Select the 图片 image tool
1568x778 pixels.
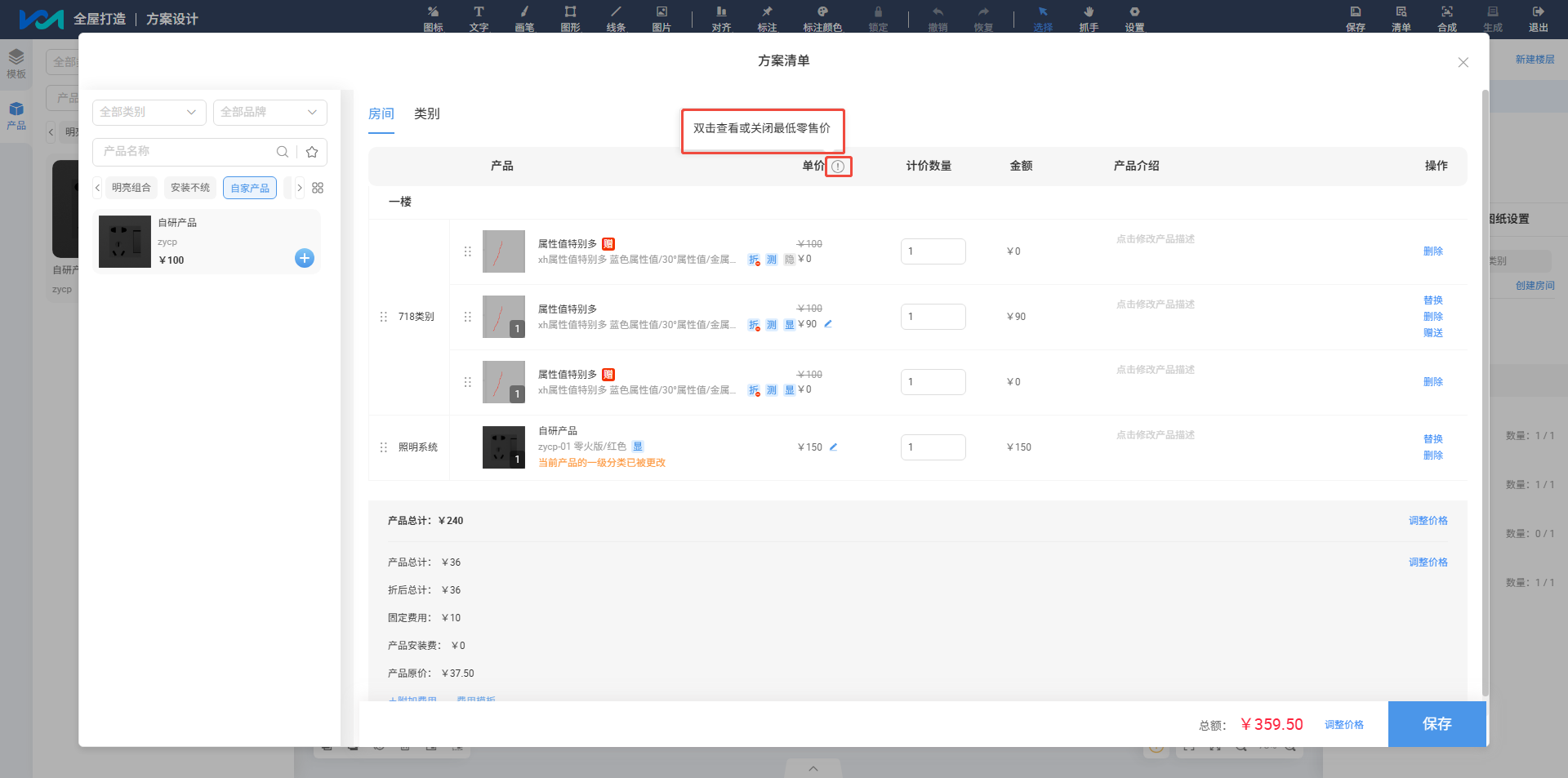(x=661, y=18)
